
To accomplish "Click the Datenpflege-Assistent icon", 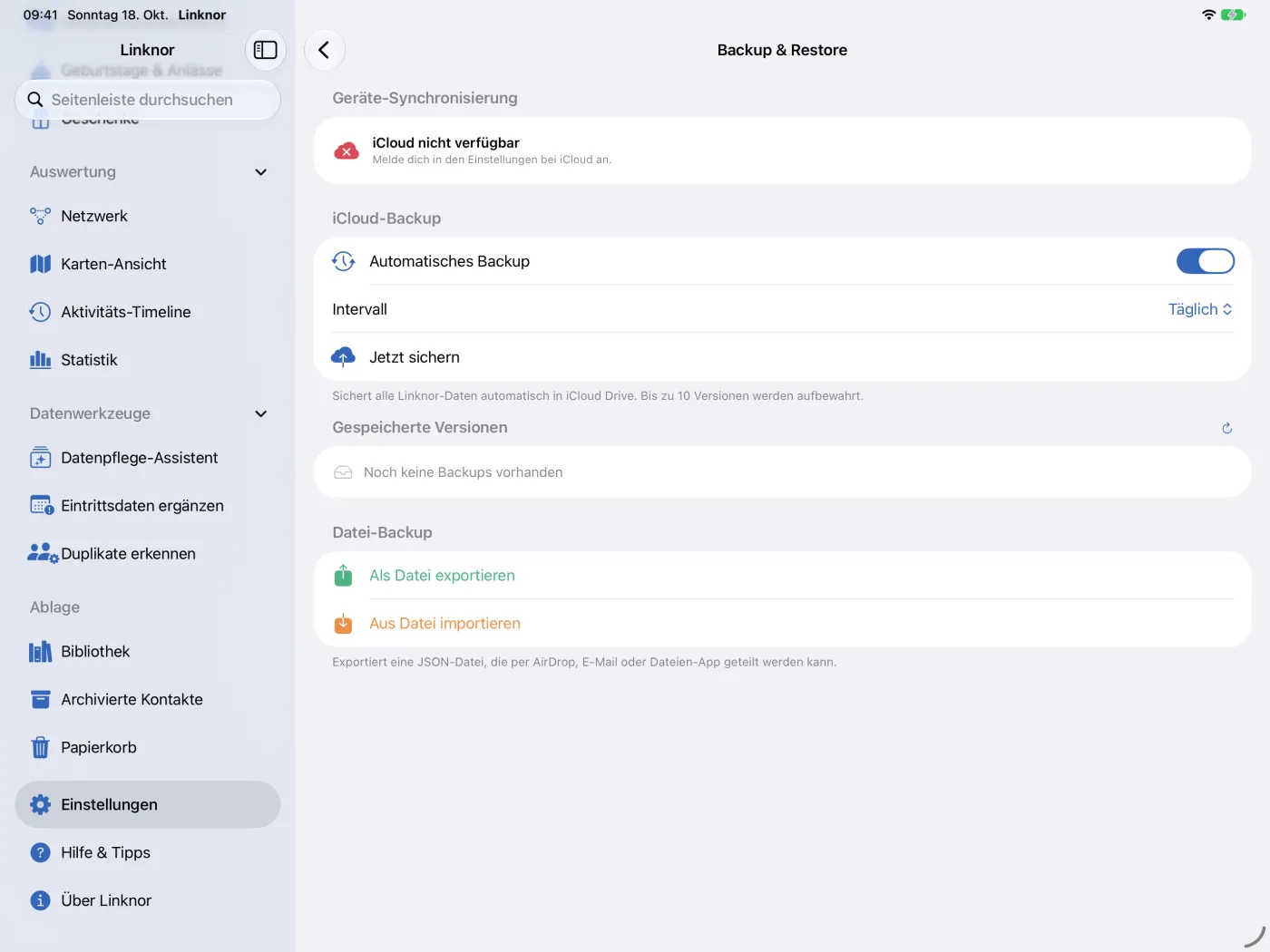I will [x=40, y=458].
